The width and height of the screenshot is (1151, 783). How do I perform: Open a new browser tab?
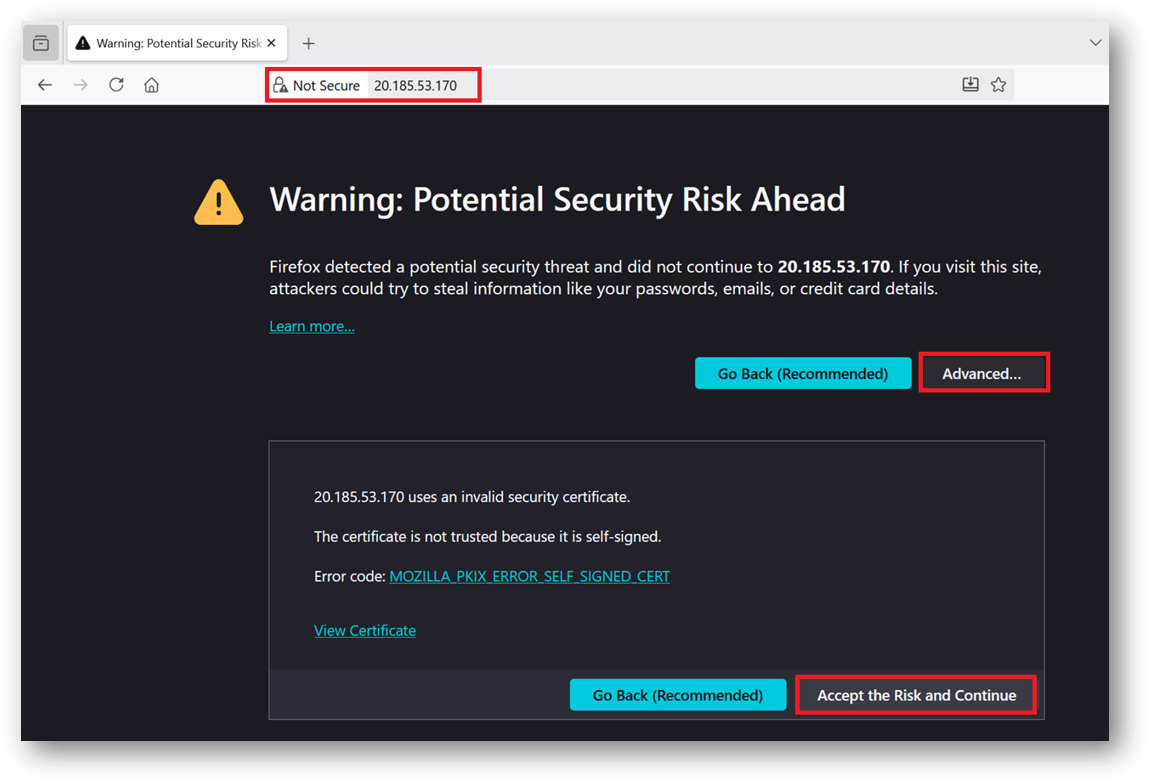(x=308, y=43)
